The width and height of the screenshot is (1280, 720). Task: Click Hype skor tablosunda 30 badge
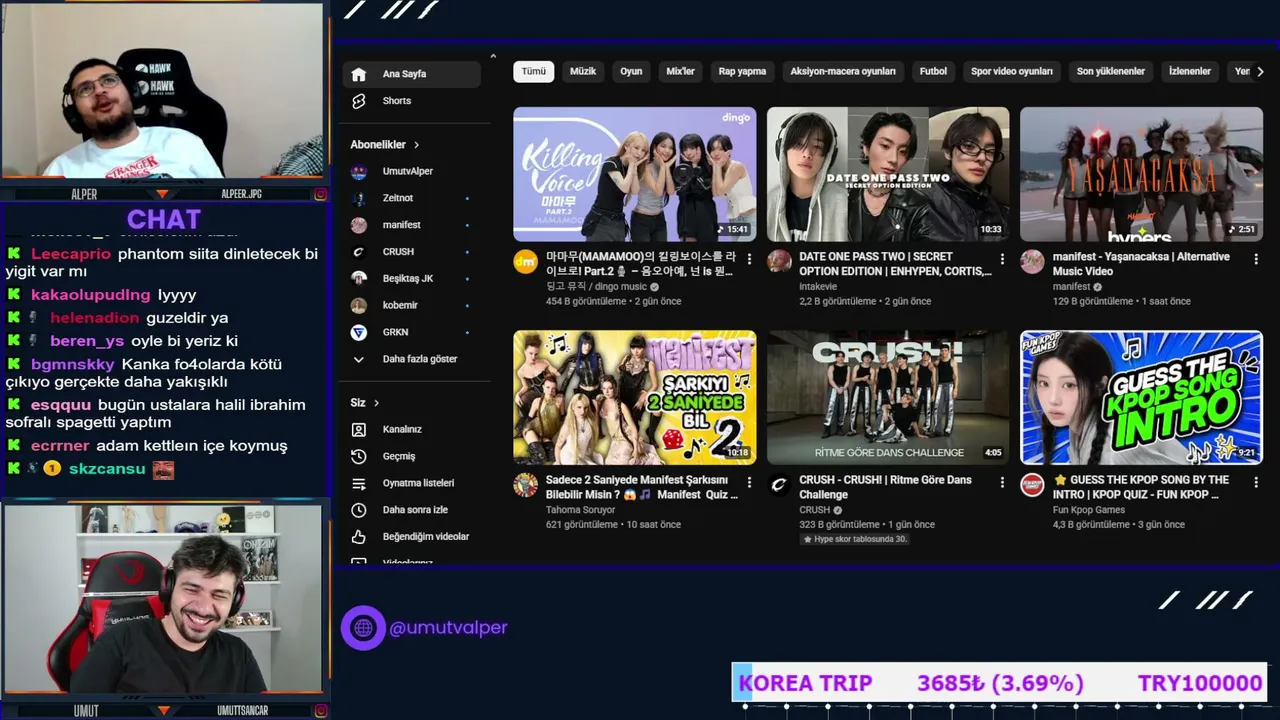point(853,539)
